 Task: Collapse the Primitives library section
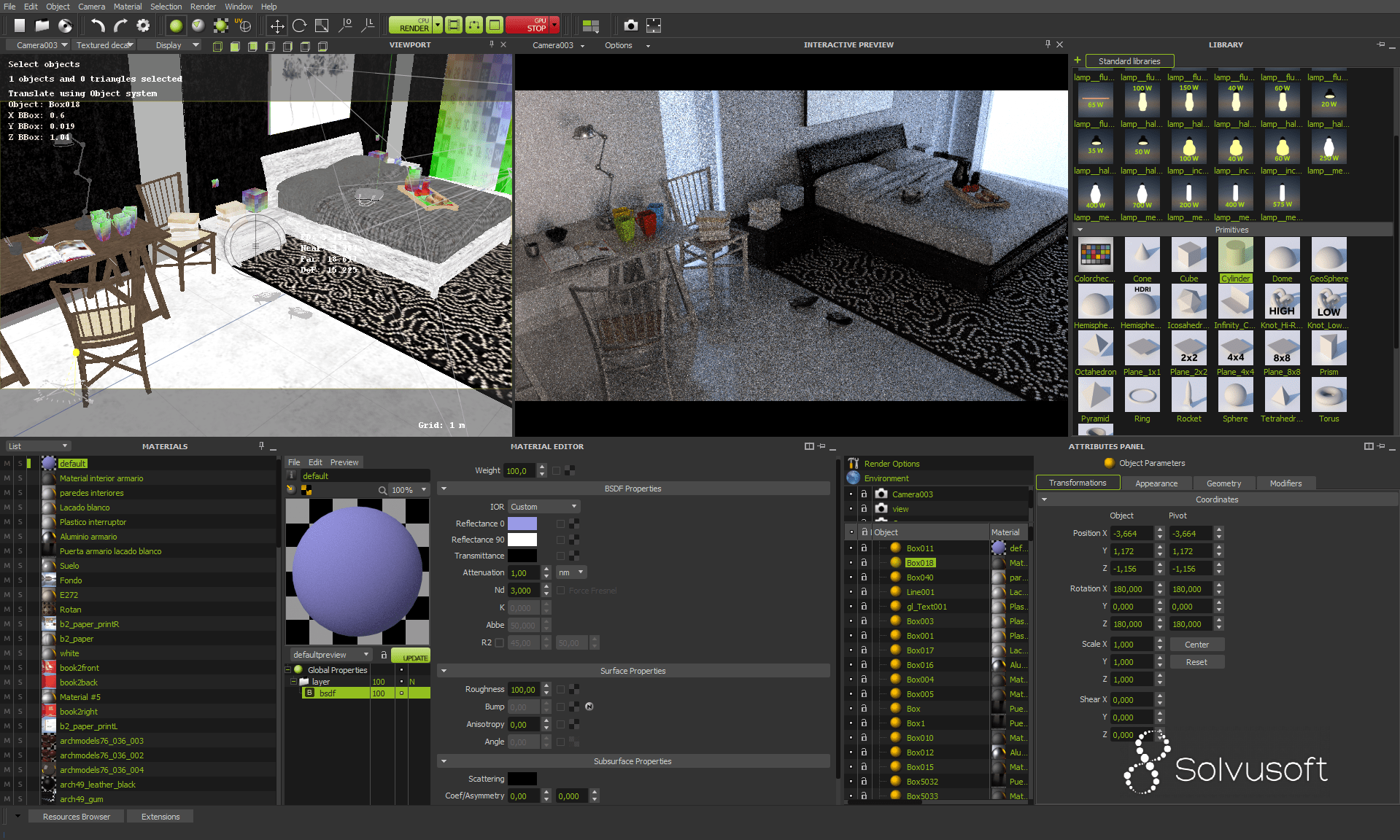[1080, 230]
